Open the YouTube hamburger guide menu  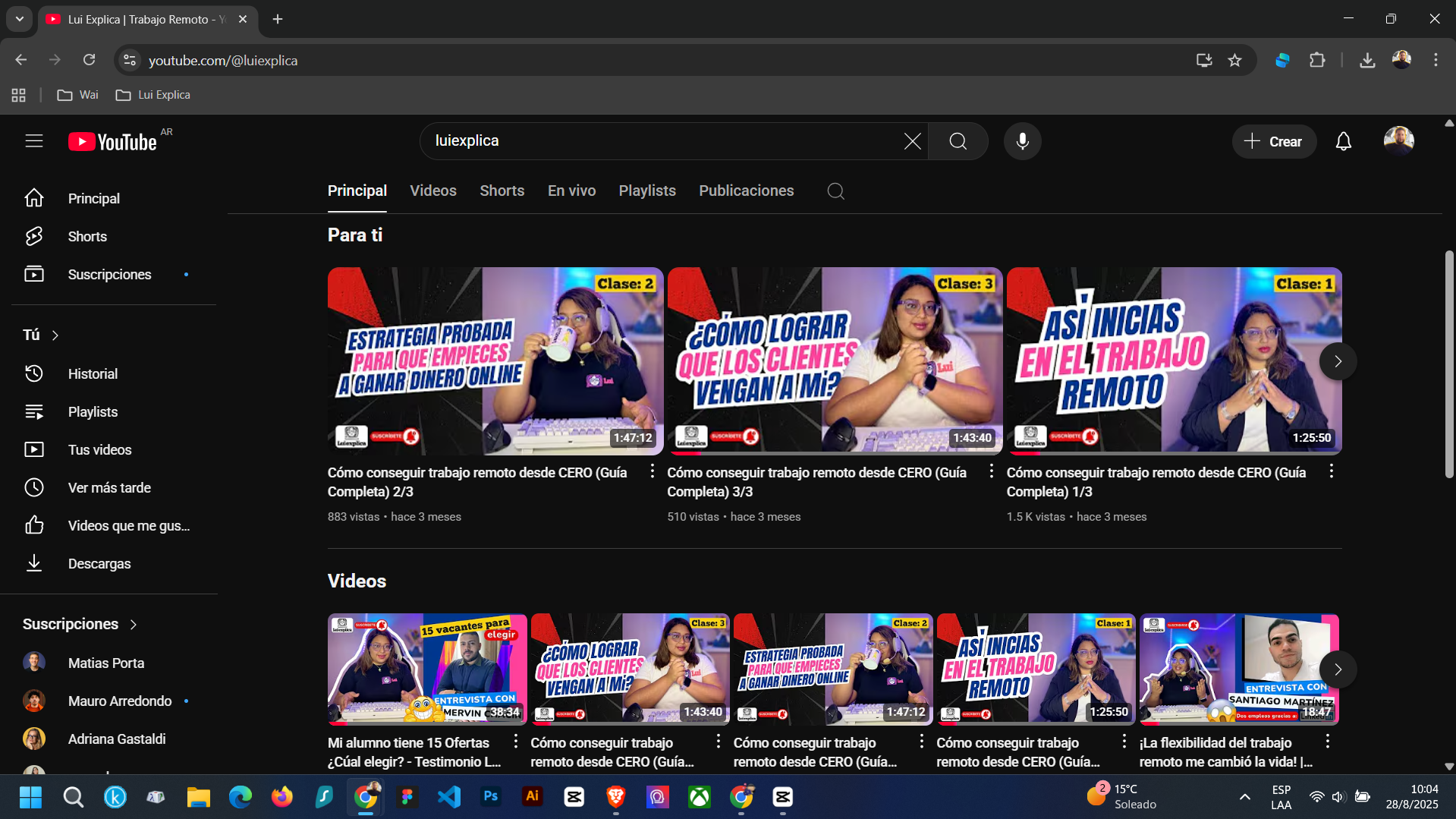[34, 141]
